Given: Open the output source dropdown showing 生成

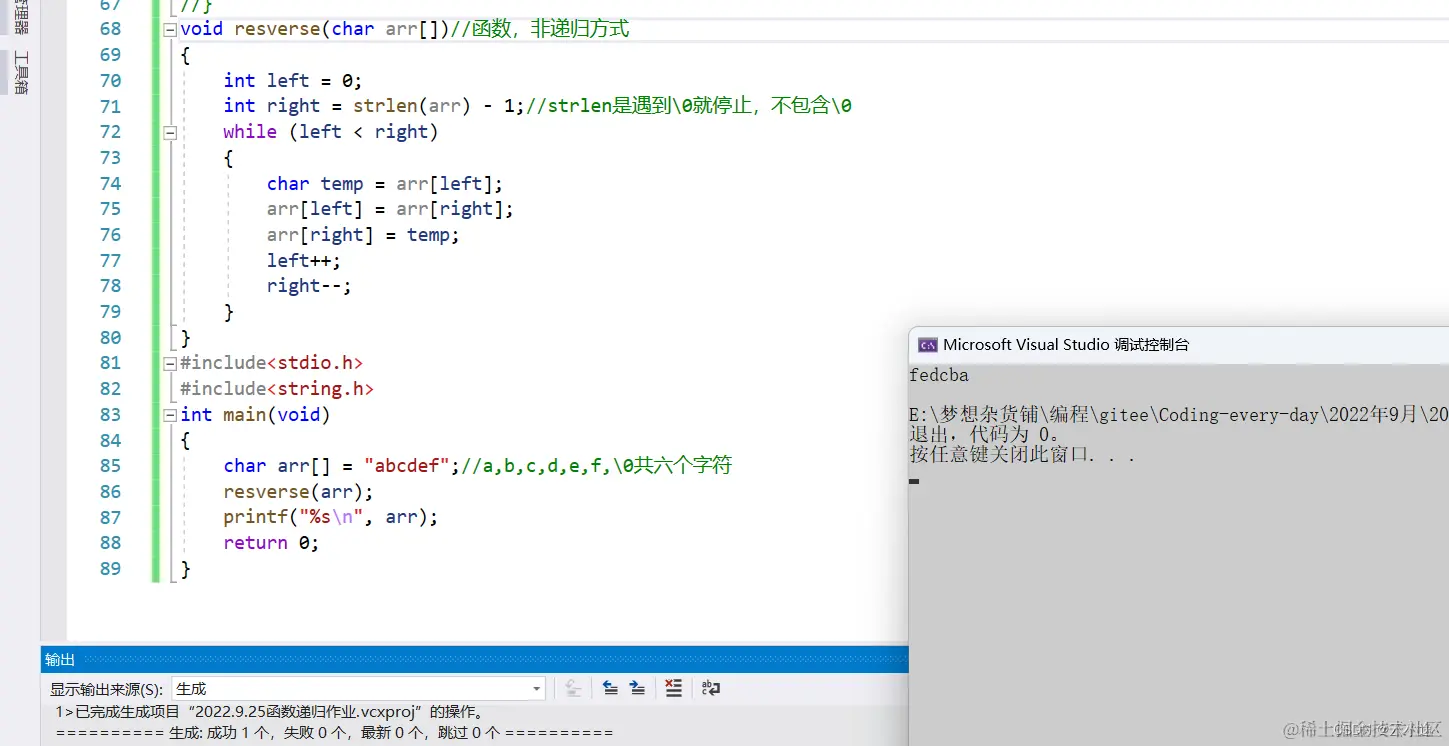Looking at the screenshot, I should tap(358, 688).
